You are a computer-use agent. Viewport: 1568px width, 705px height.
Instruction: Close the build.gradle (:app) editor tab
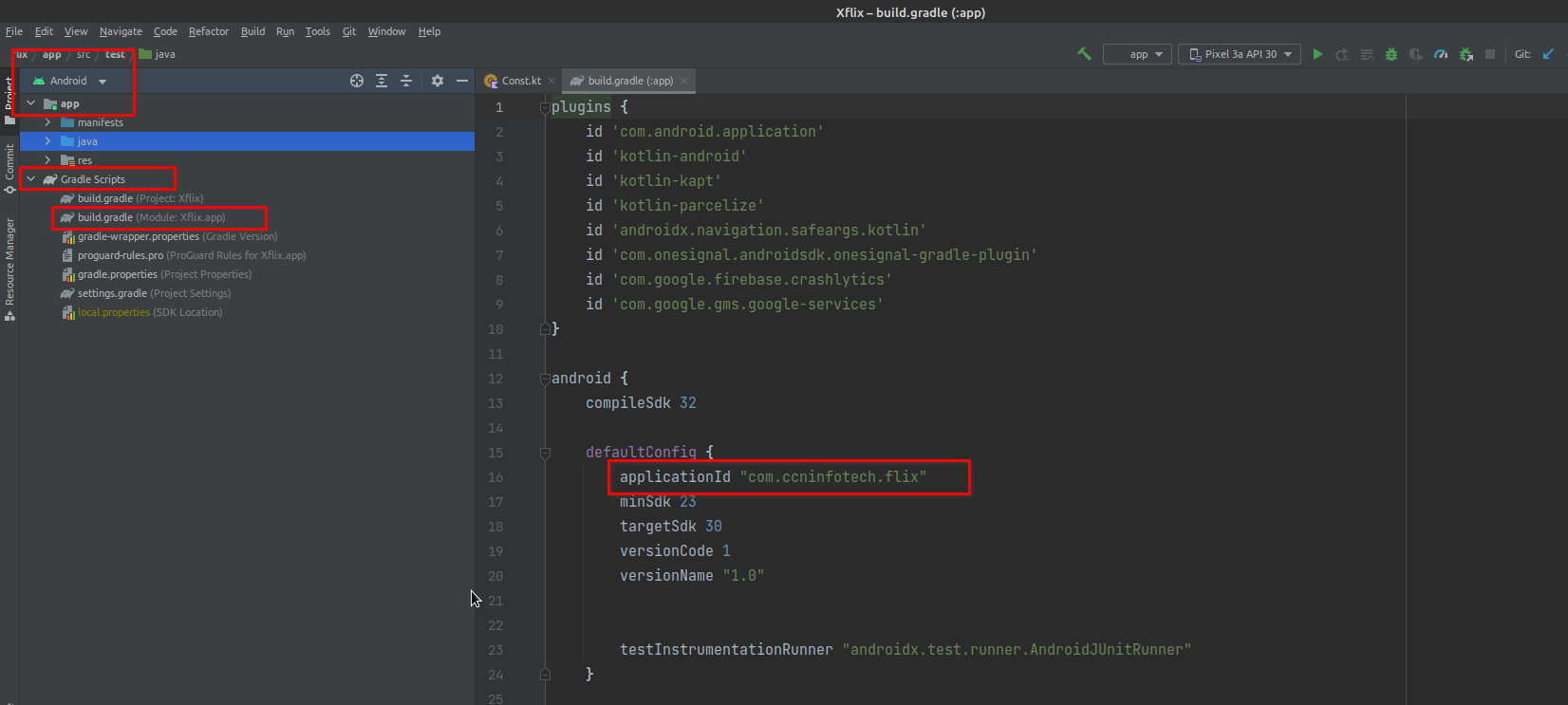[x=684, y=81]
